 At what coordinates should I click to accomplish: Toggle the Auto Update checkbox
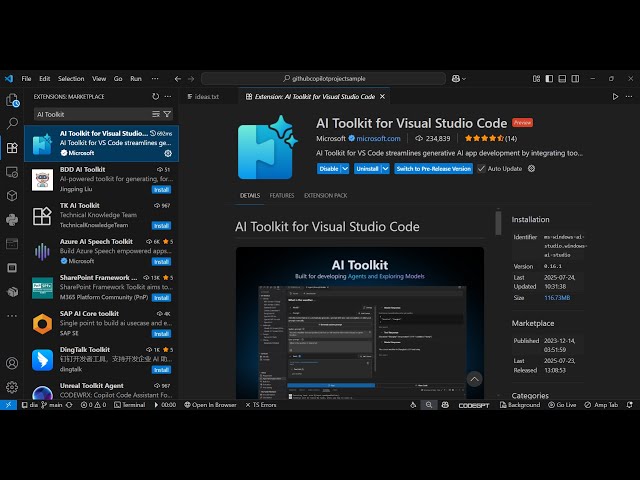pyautogui.click(x=481, y=169)
